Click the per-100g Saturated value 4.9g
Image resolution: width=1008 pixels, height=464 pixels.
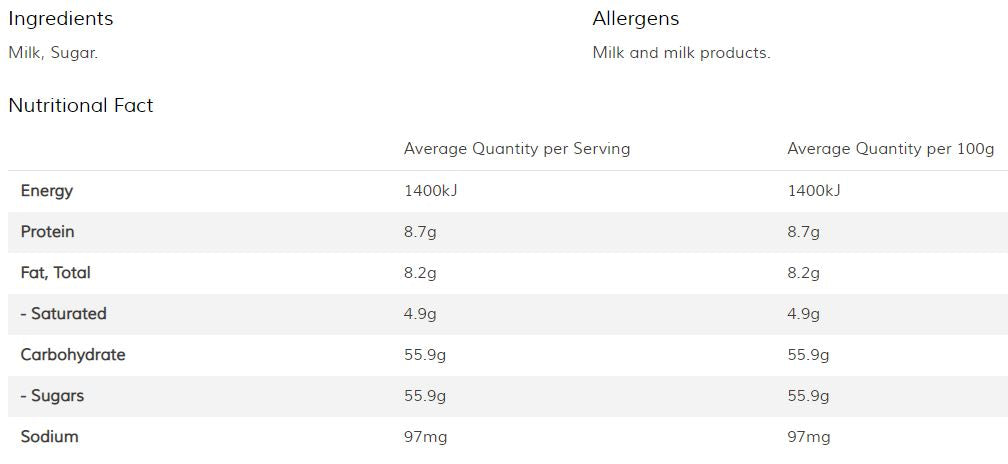pyautogui.click(x=803, y=314)
